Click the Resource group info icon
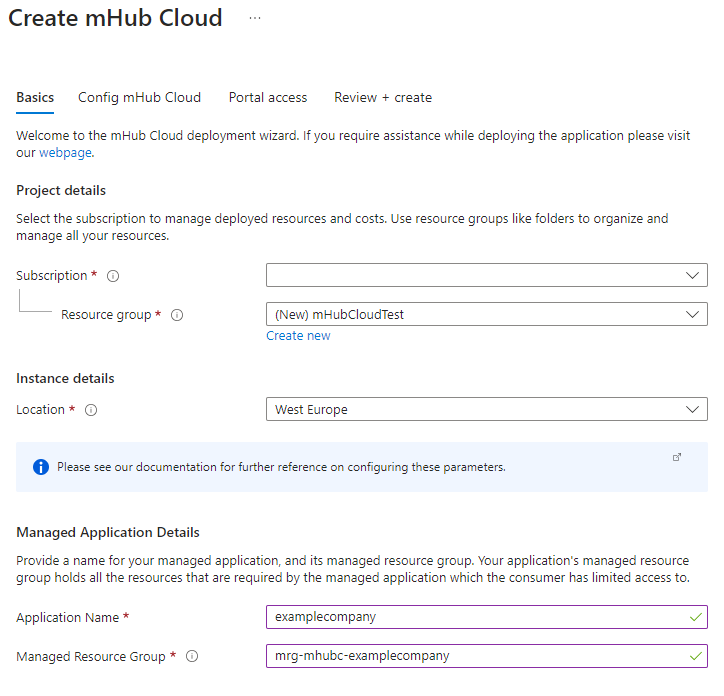This screenshot has width=724, height=696. click(177, 315)
